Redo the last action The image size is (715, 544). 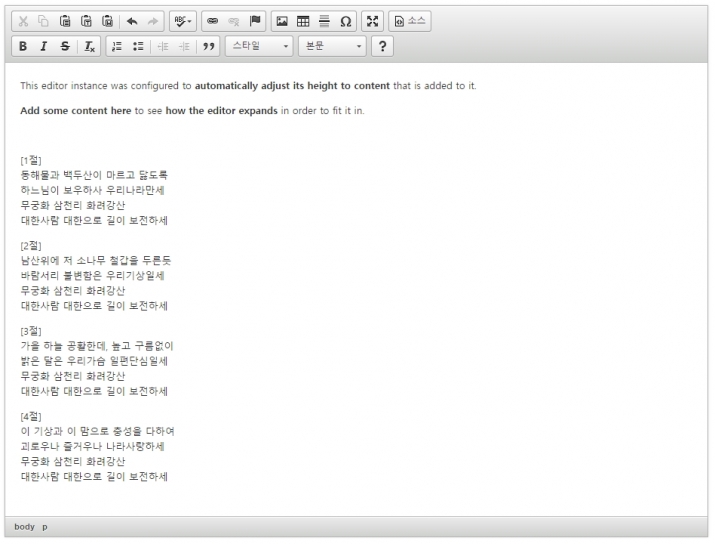(153, 21)
